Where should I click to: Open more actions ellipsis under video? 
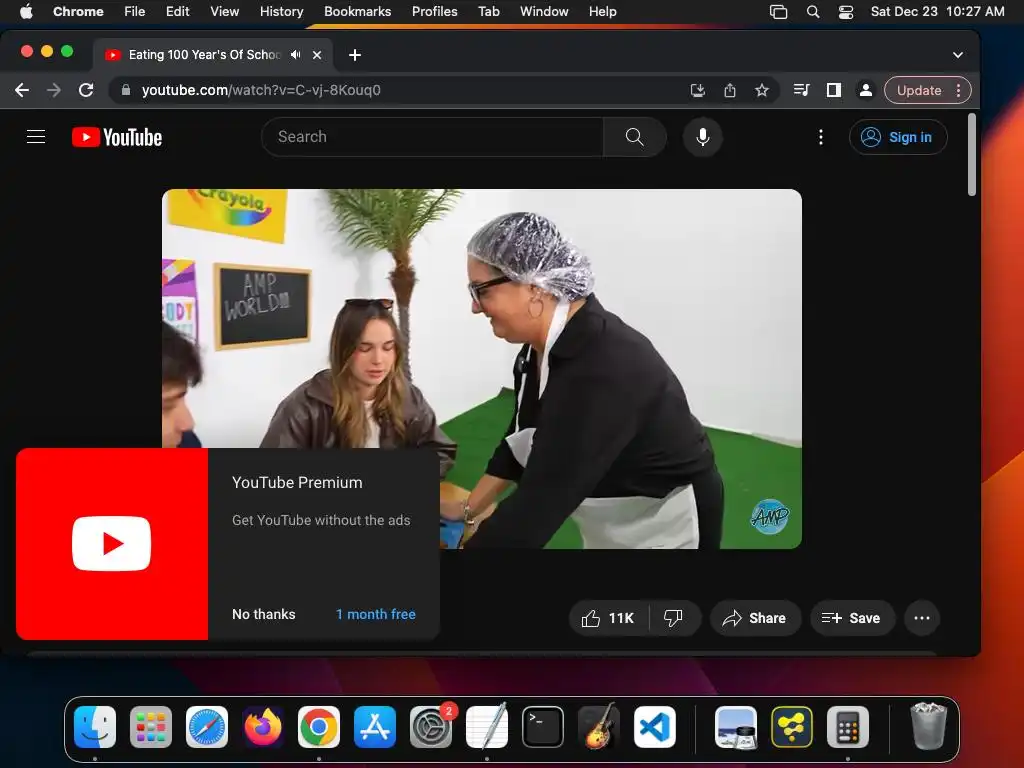click(x=921, y=618)
